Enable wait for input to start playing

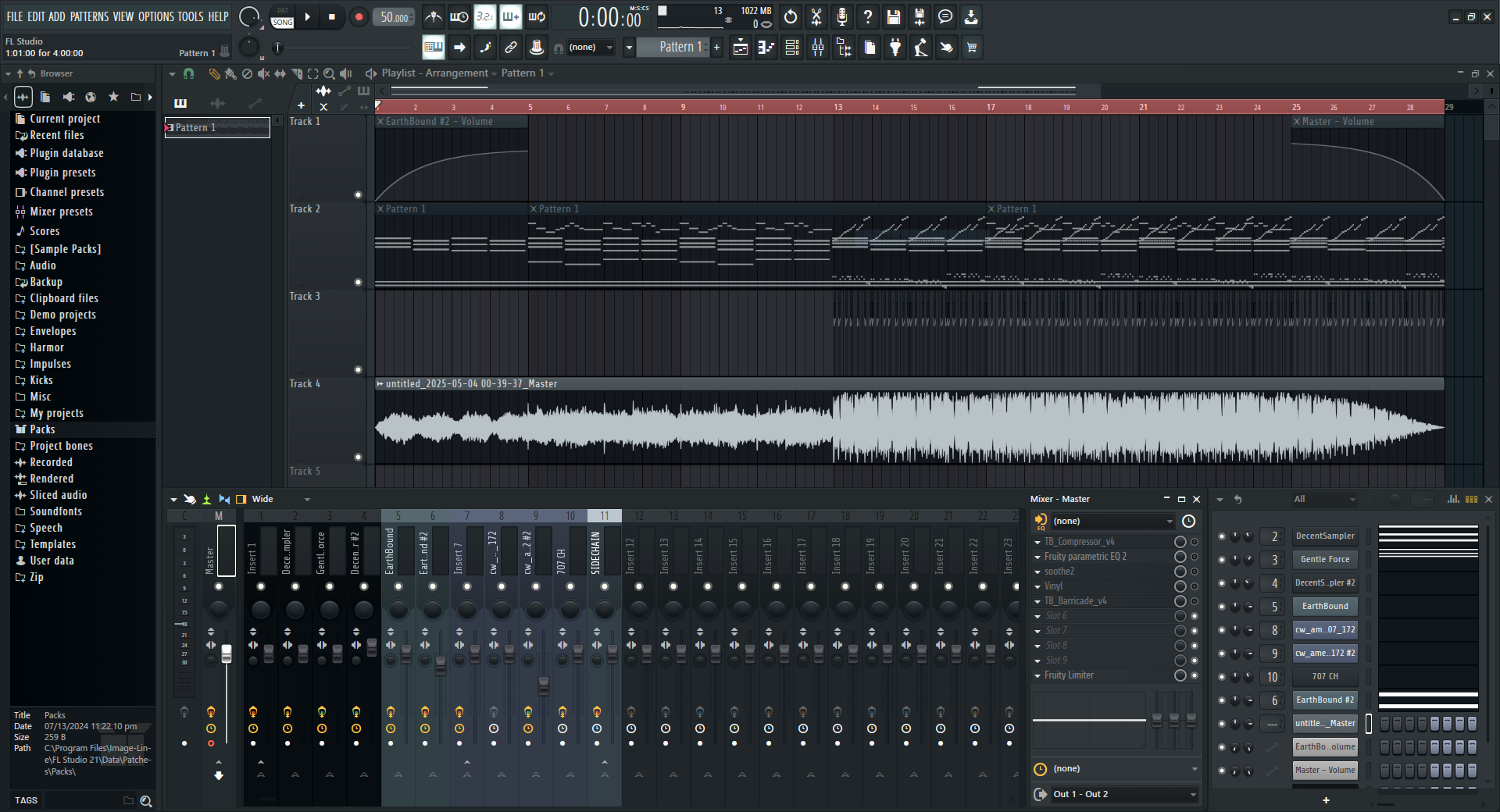(459, 16)
